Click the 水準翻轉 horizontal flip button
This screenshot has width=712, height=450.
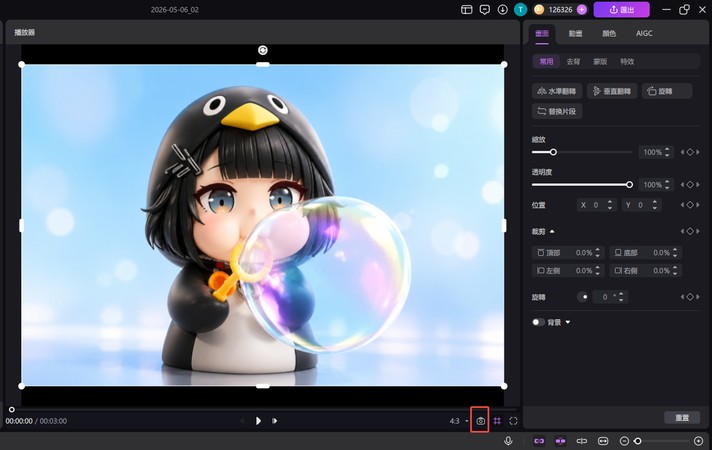pyautogui.click(x=557, y=91)
